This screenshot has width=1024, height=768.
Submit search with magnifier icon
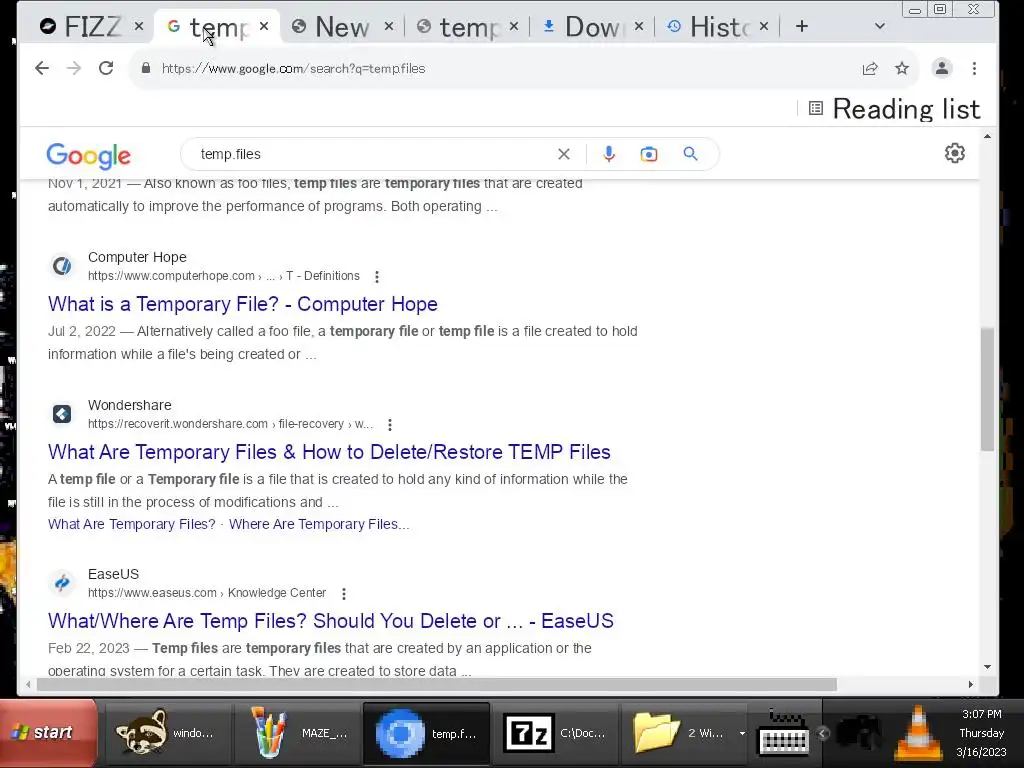tap(690, 154)
